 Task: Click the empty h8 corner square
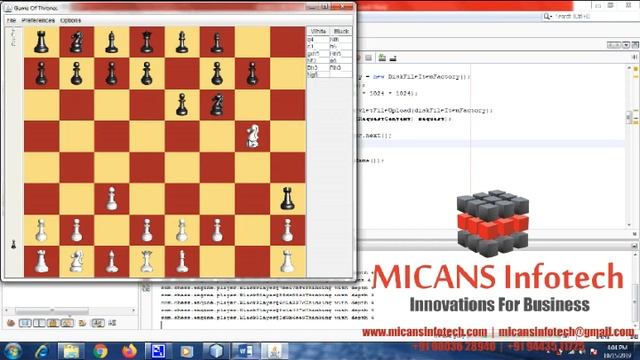click(288, 42)
